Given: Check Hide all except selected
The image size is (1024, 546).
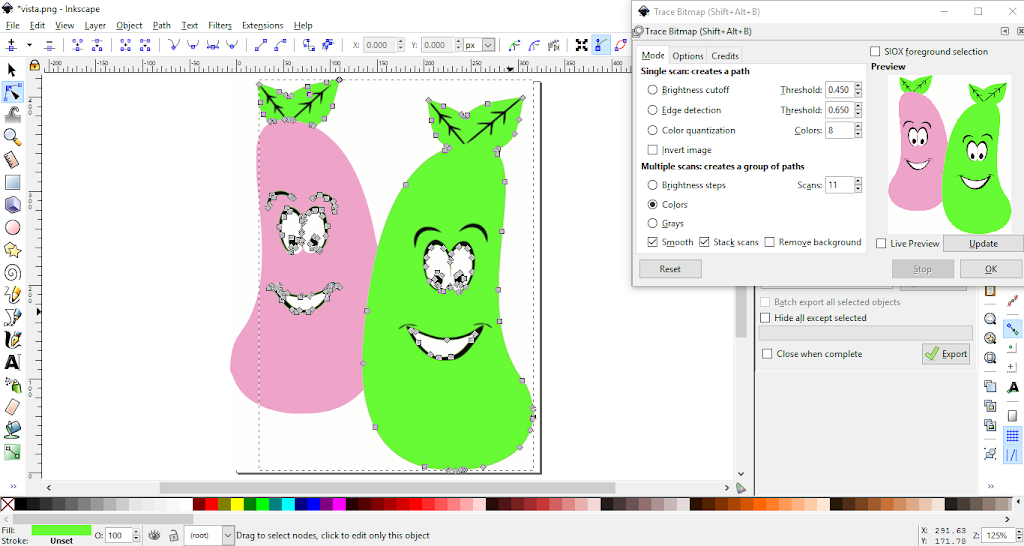Looking at the screenshot, I should [x=765, y=318].
